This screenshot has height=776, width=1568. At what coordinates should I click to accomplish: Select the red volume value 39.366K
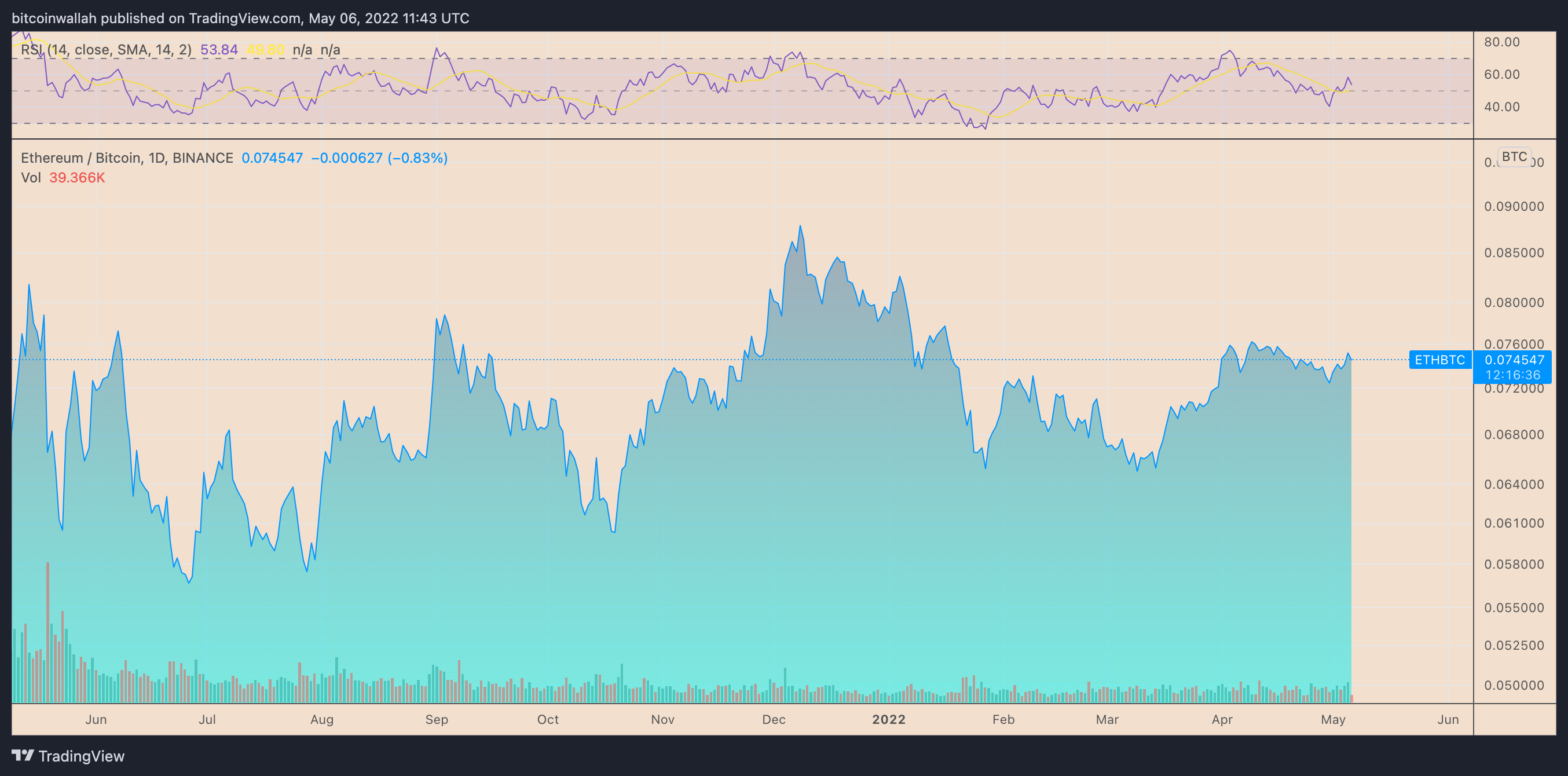pyautogui.click(x=78, y=177)
